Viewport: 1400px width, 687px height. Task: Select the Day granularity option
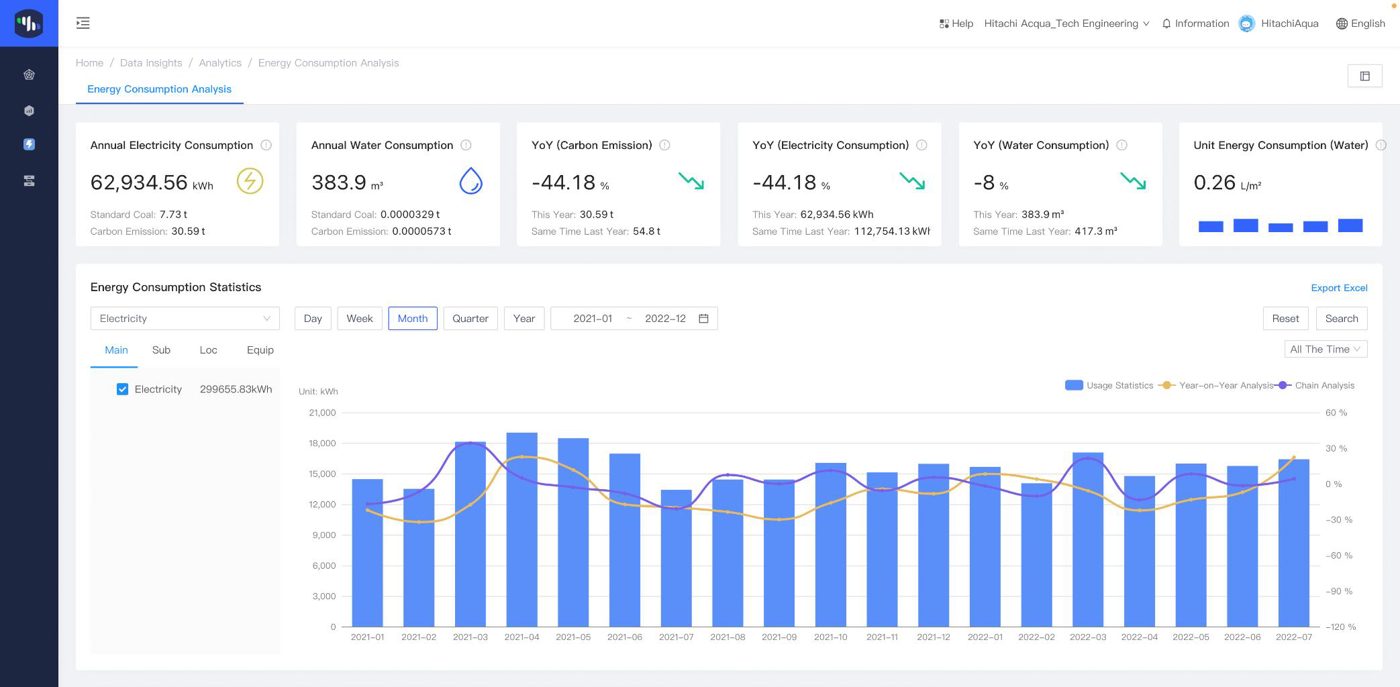tap(313, 319)
